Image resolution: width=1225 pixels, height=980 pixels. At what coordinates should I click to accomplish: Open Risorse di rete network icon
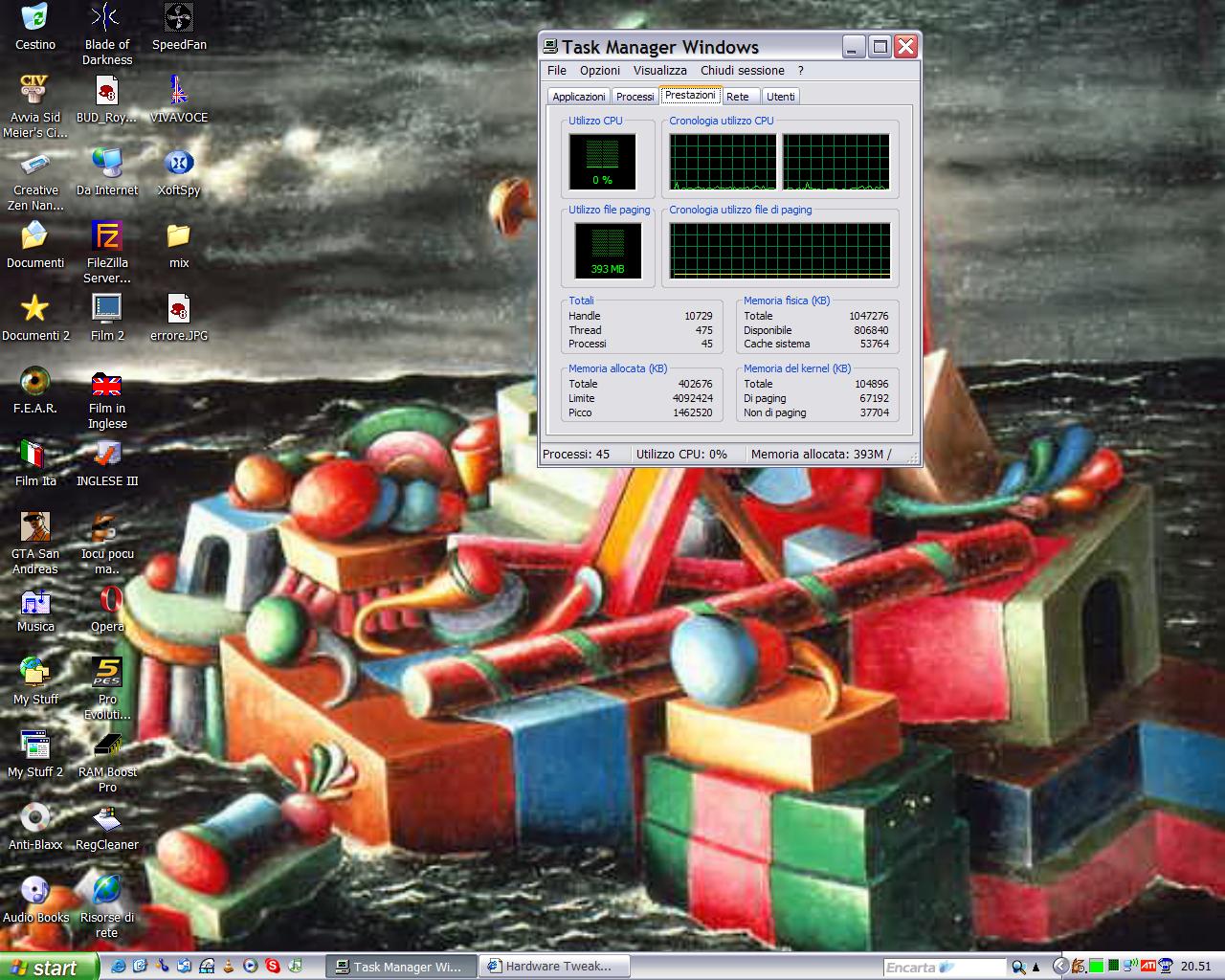point(106,908)
